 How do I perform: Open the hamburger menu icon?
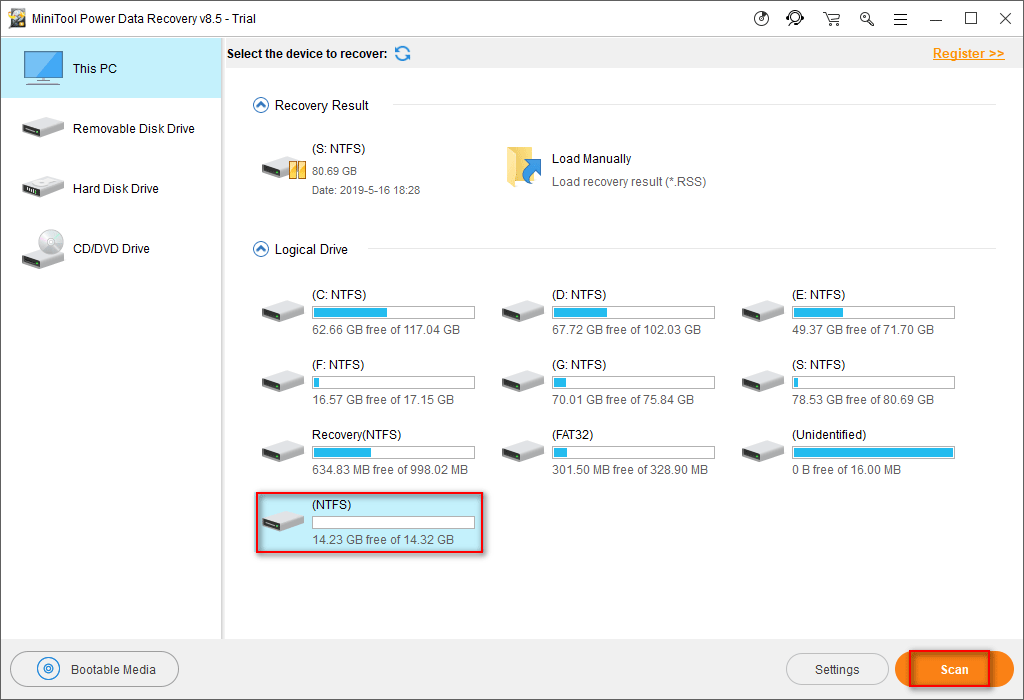pyautogui.click(x=901, y=20)
